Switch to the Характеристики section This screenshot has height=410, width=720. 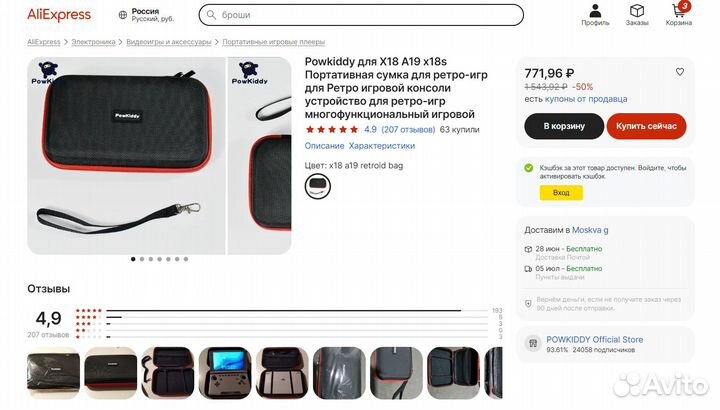(382, 146)
